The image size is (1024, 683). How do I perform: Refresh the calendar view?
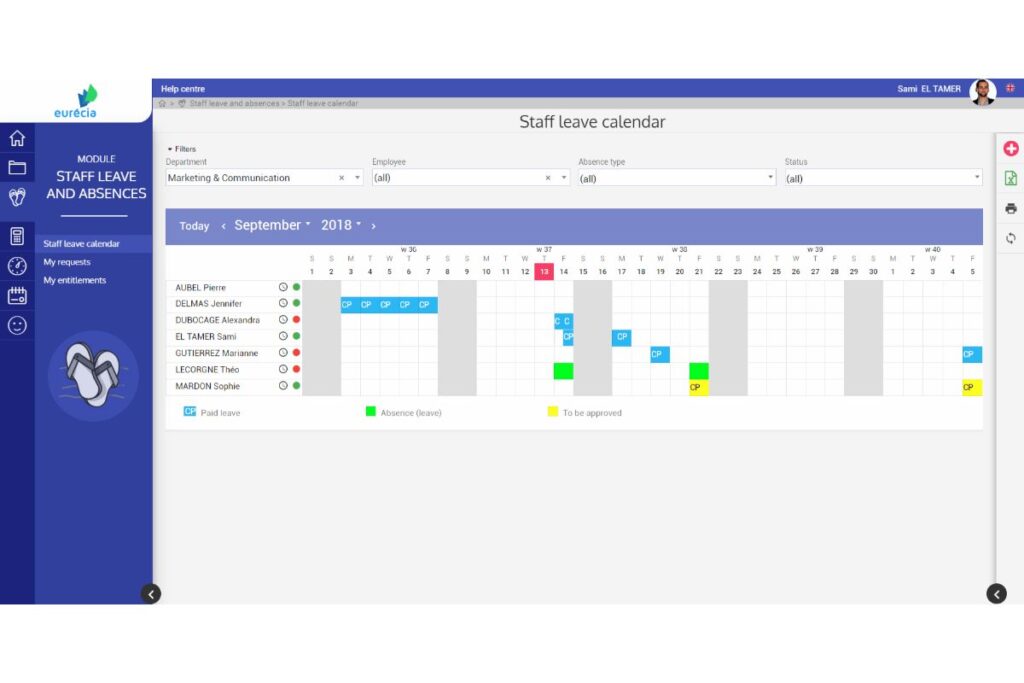[x=1010, y=238]
